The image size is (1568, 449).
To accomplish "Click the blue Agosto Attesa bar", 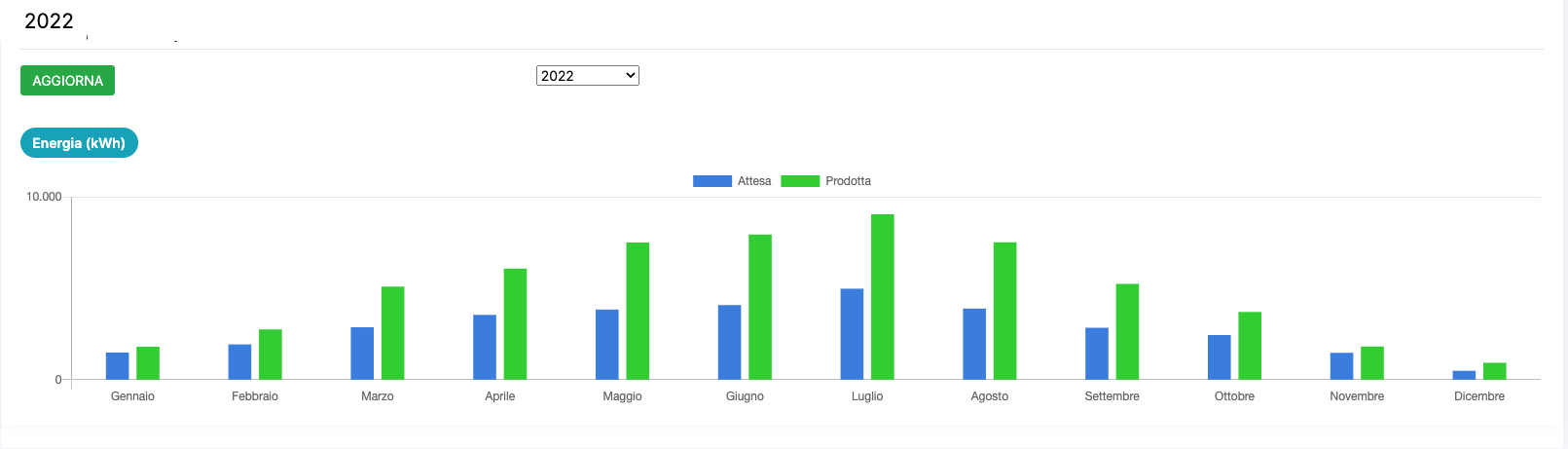I will [x=974, y=344].
